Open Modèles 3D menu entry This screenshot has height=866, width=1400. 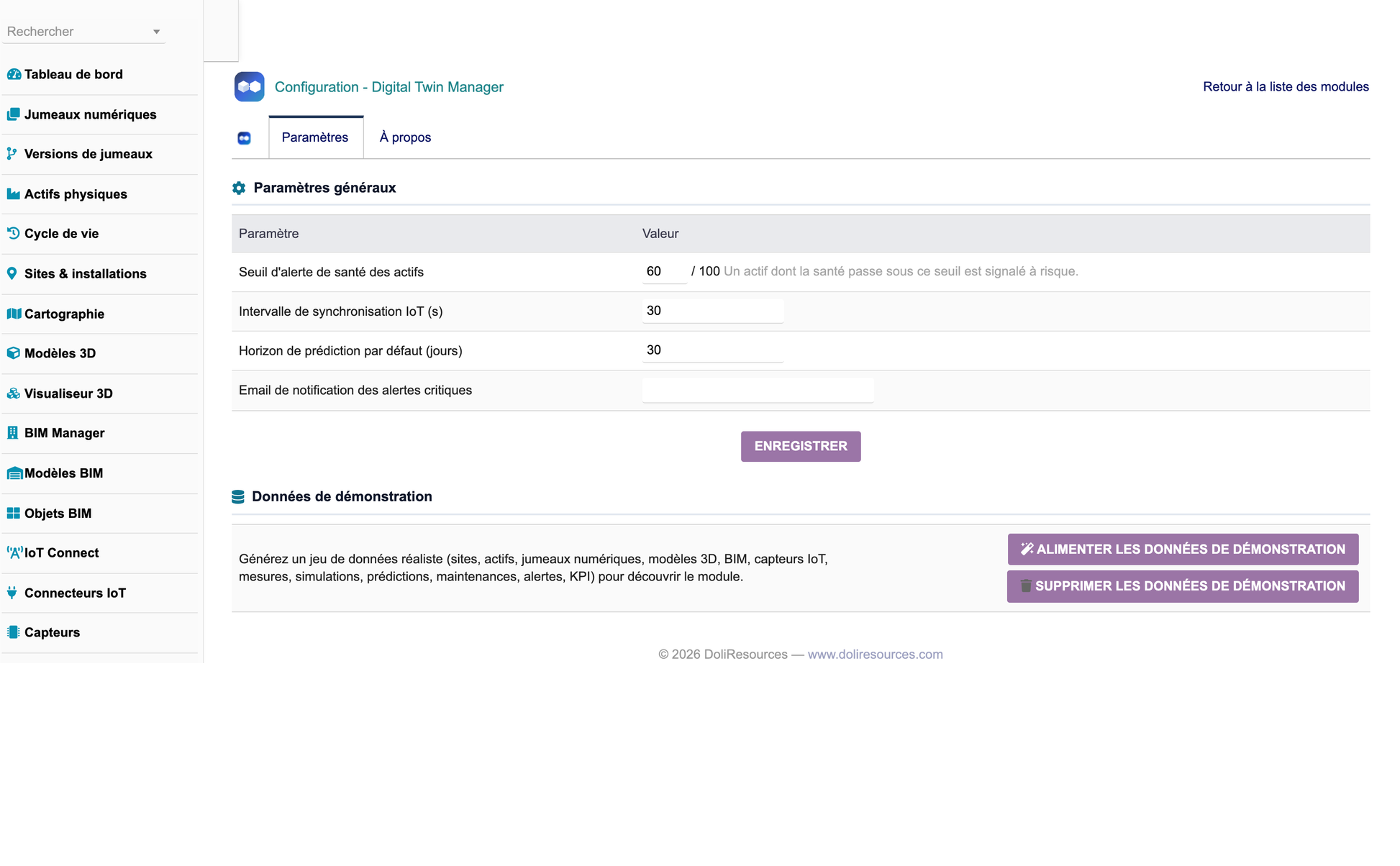tap(60, 353)
